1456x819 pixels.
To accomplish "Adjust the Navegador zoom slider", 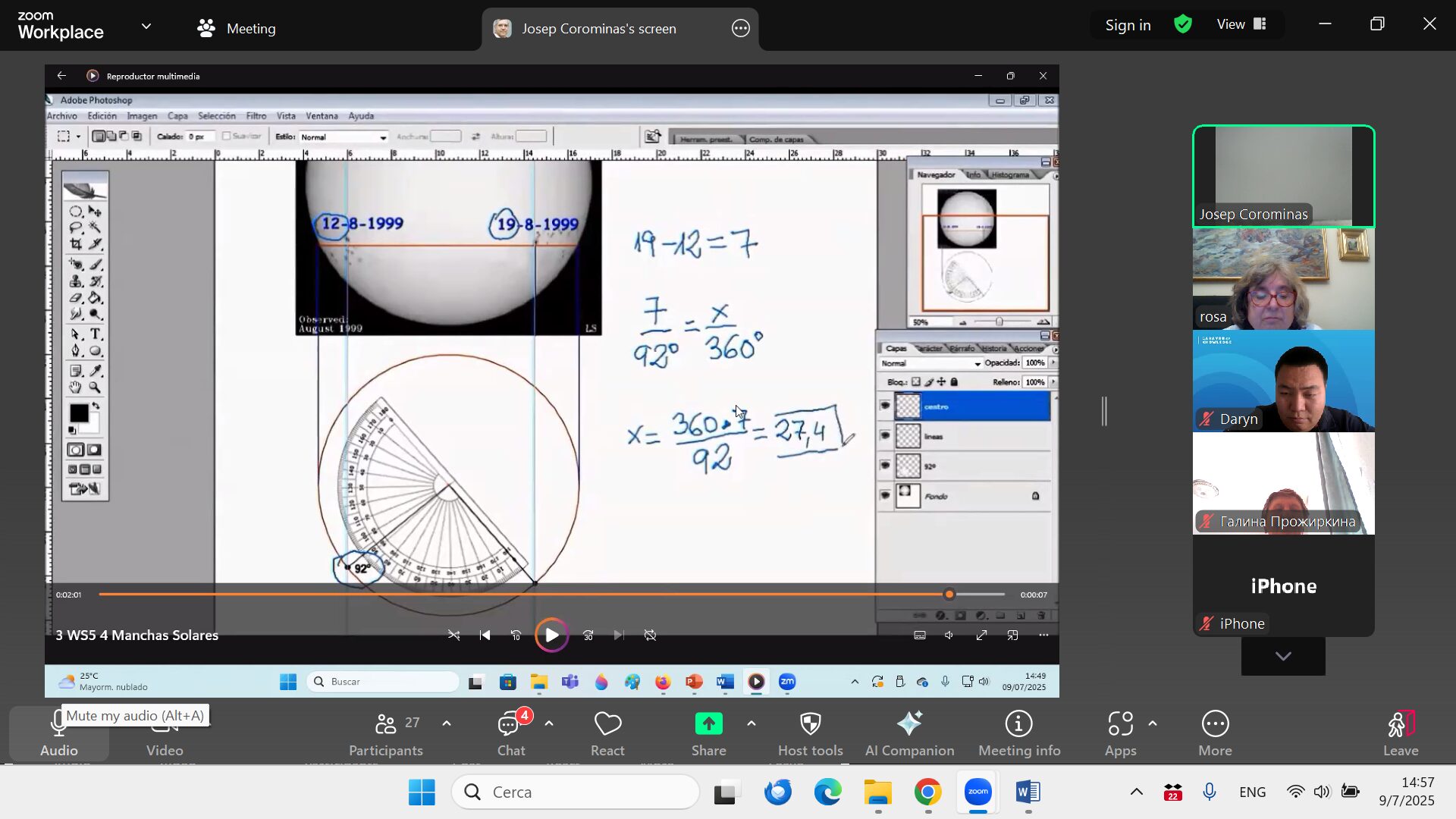I will 999,322.
